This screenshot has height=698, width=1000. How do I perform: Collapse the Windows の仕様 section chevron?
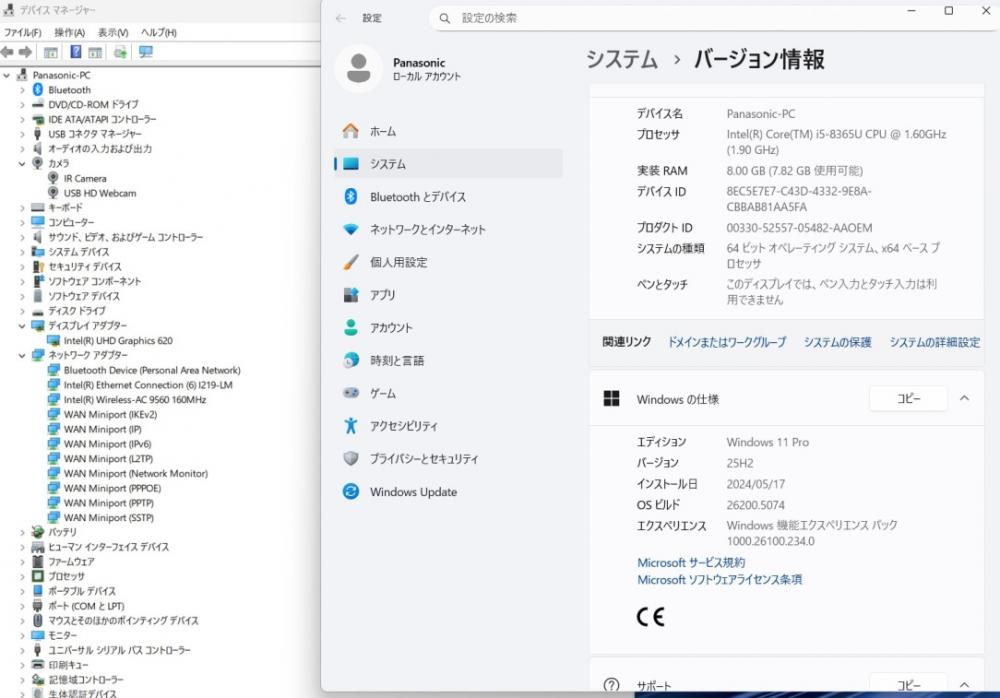964,399
